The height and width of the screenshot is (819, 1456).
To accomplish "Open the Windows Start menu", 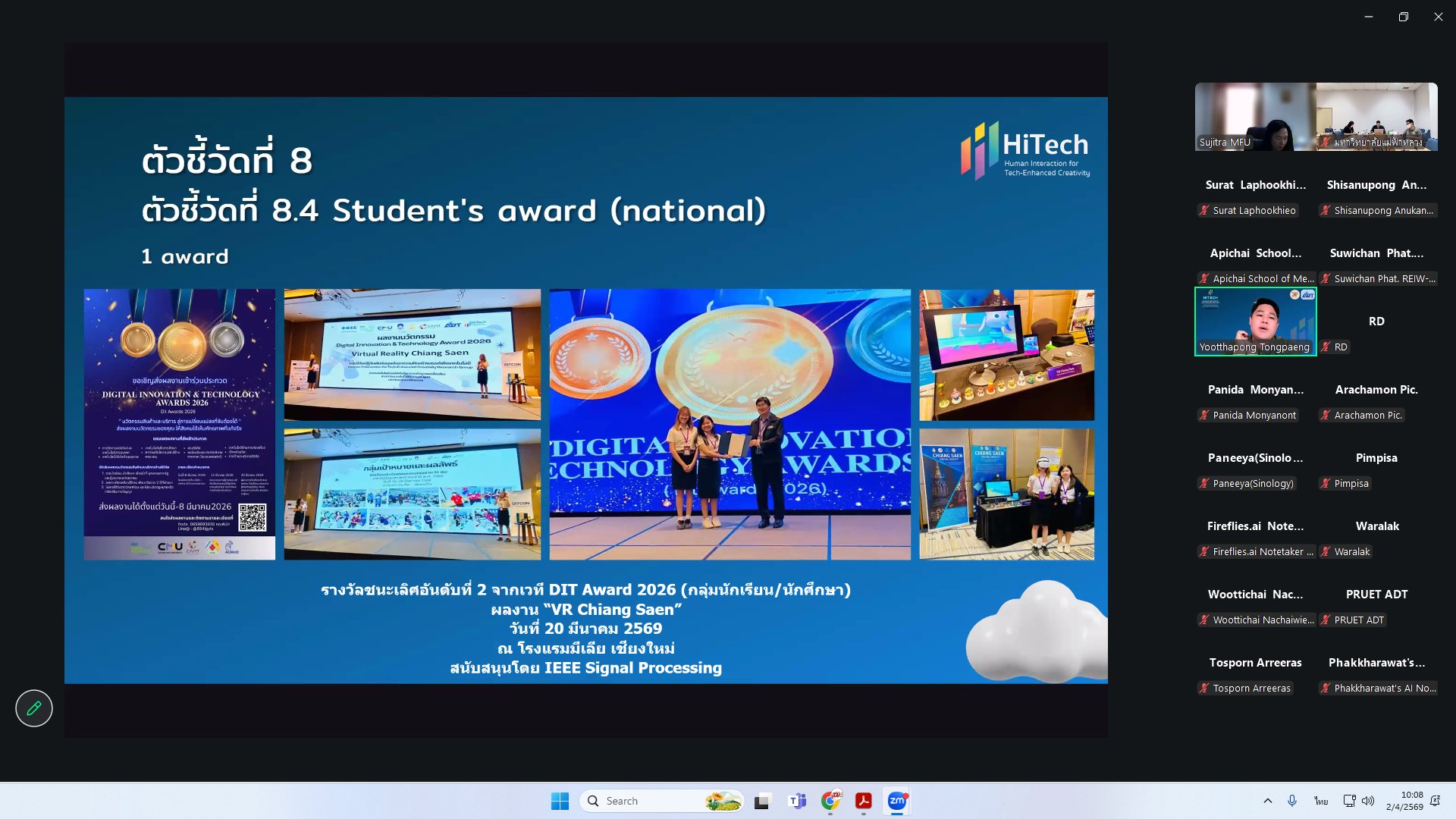I will (560, 801).
